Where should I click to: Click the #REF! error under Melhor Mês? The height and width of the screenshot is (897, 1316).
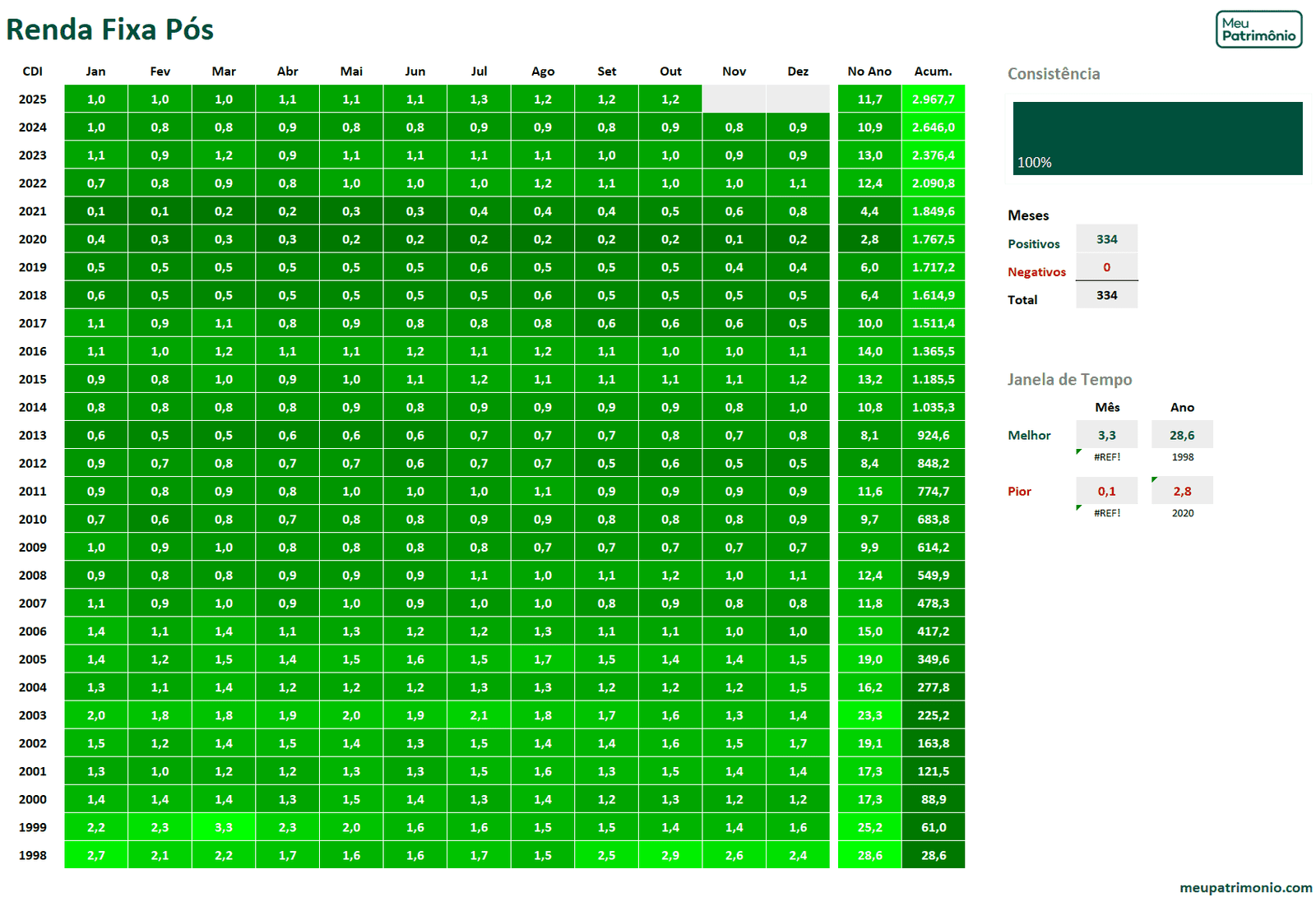pyautogui.click(x=1106, y=457)
